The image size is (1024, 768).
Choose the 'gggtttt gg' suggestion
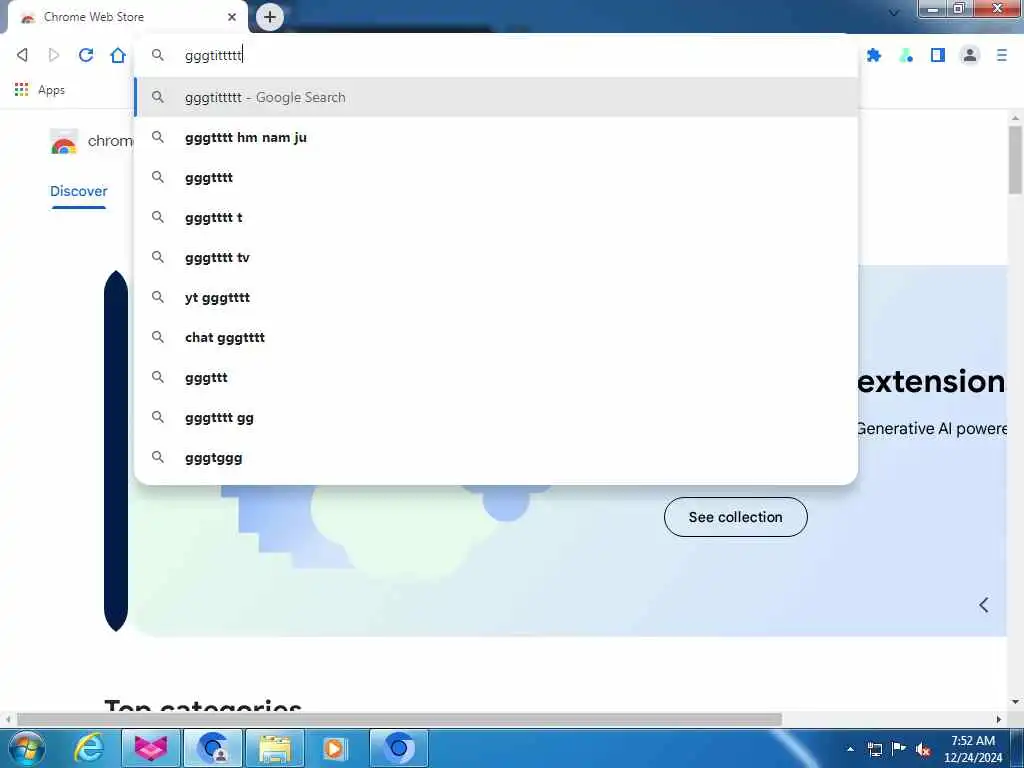[496, 417]
